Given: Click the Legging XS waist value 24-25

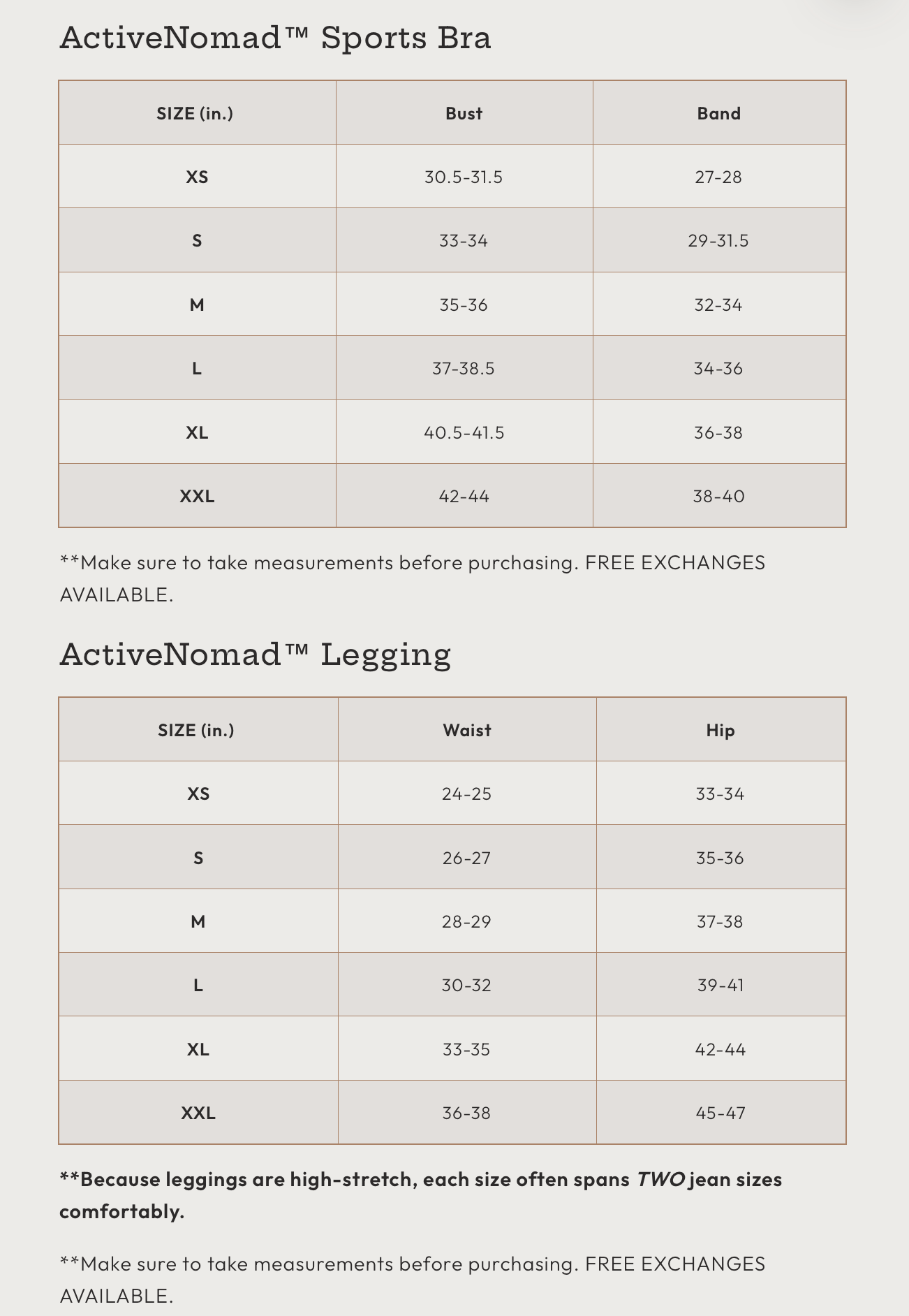Looking at the screenshot, I should 466,794.
